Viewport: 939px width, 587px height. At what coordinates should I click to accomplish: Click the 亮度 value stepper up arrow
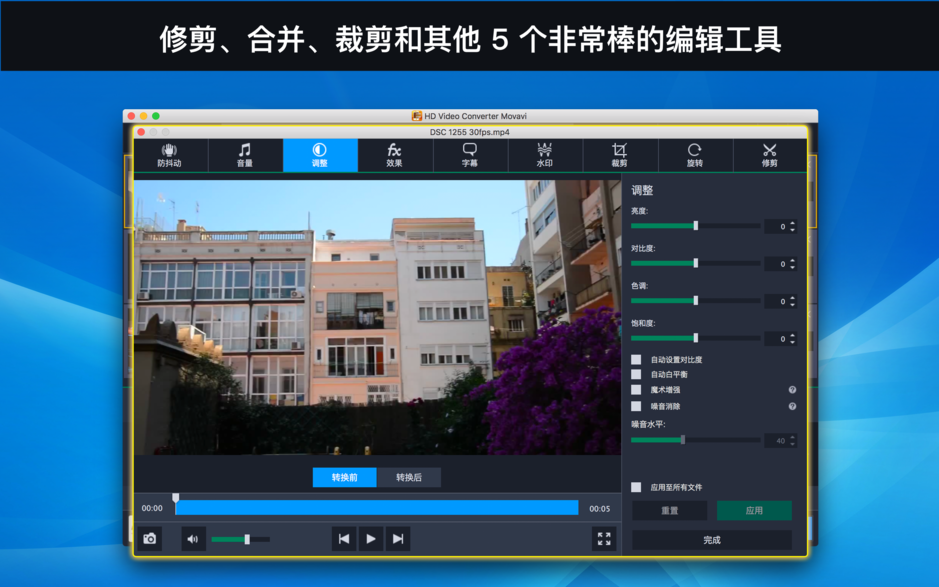(793, 223)
